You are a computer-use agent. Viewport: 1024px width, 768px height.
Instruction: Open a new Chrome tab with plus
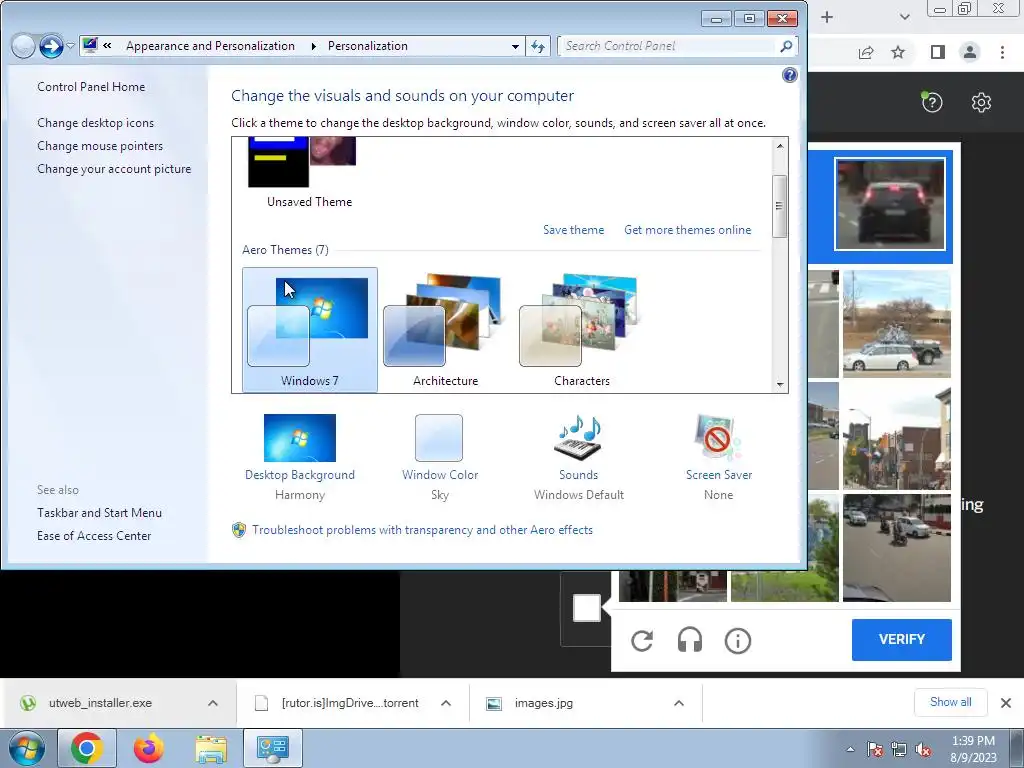tap(827, 17)
